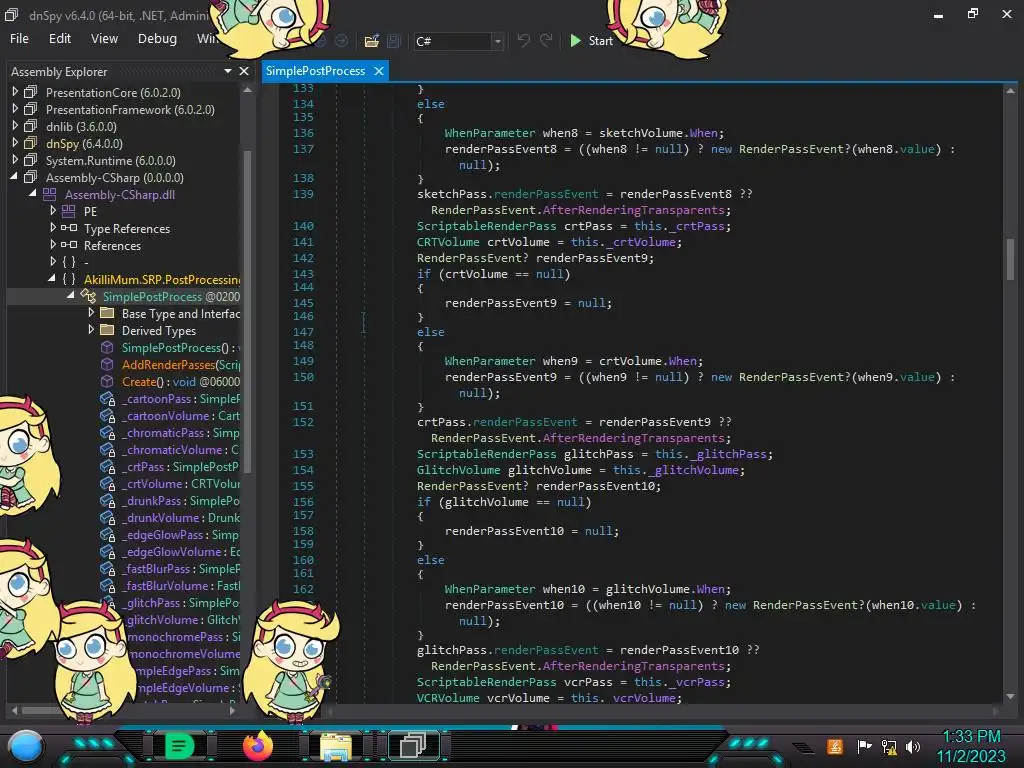Expand the PresentationFramework (6.0.2.0) node
This screenshot has width=1024, height=768.
15,109
